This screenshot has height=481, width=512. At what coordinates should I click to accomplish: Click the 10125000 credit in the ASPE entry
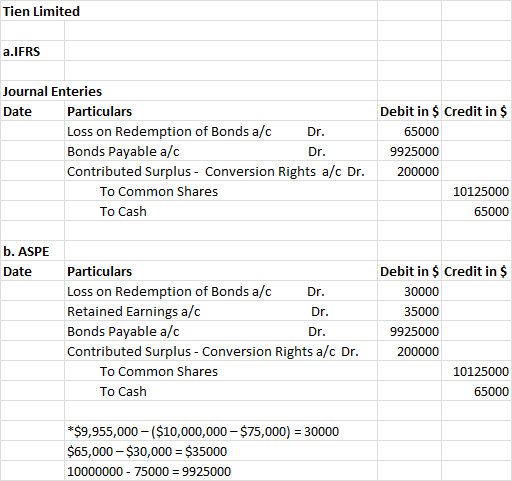(x=477, y=371)
